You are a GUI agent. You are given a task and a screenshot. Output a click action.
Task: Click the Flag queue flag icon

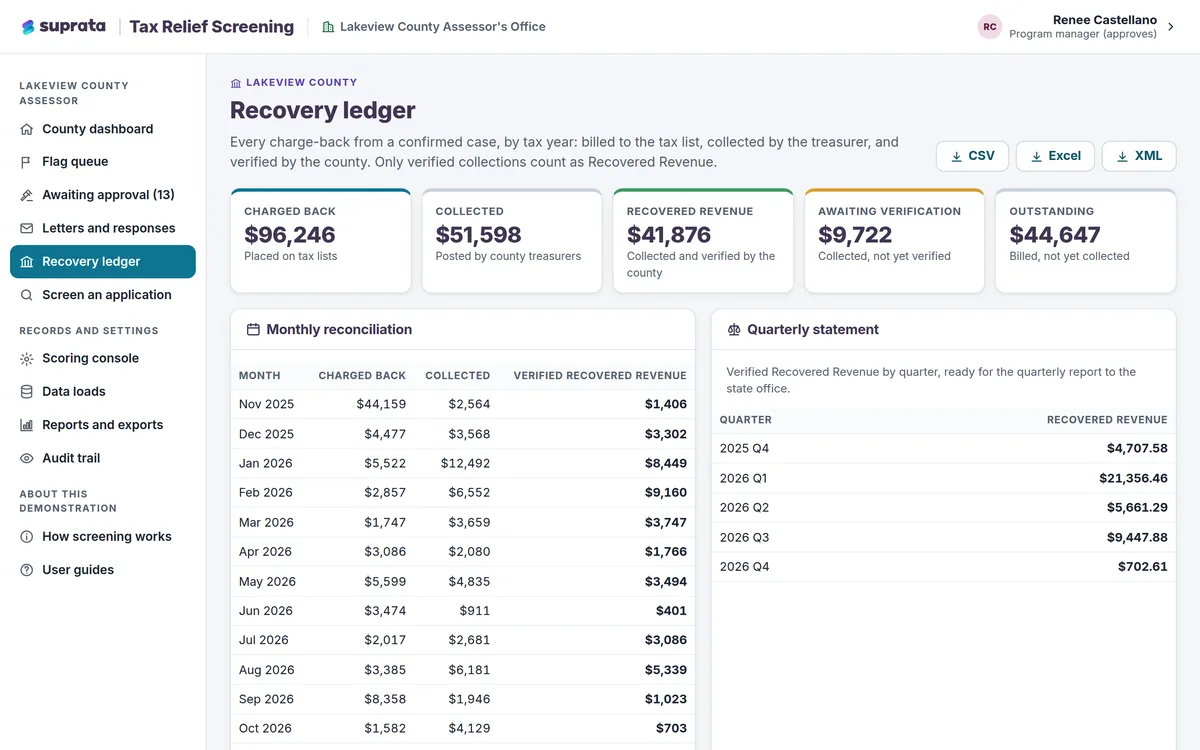coord(27,162)
